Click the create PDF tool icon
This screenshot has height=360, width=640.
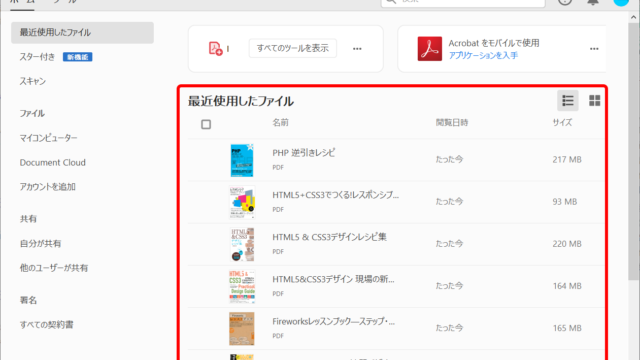pos(216,49)
